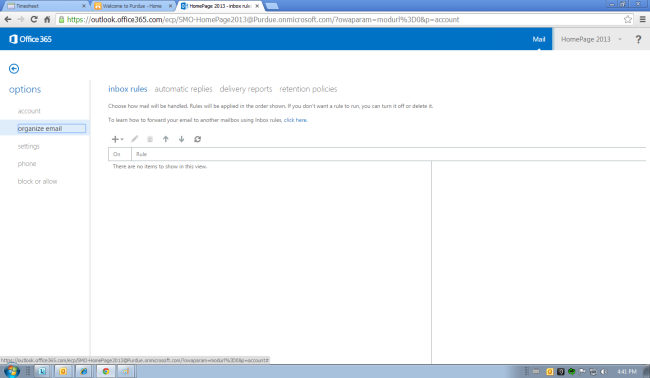The image size is (650, 378).
Task: Bookmark this page with the star
Action: tap(628, 19)
